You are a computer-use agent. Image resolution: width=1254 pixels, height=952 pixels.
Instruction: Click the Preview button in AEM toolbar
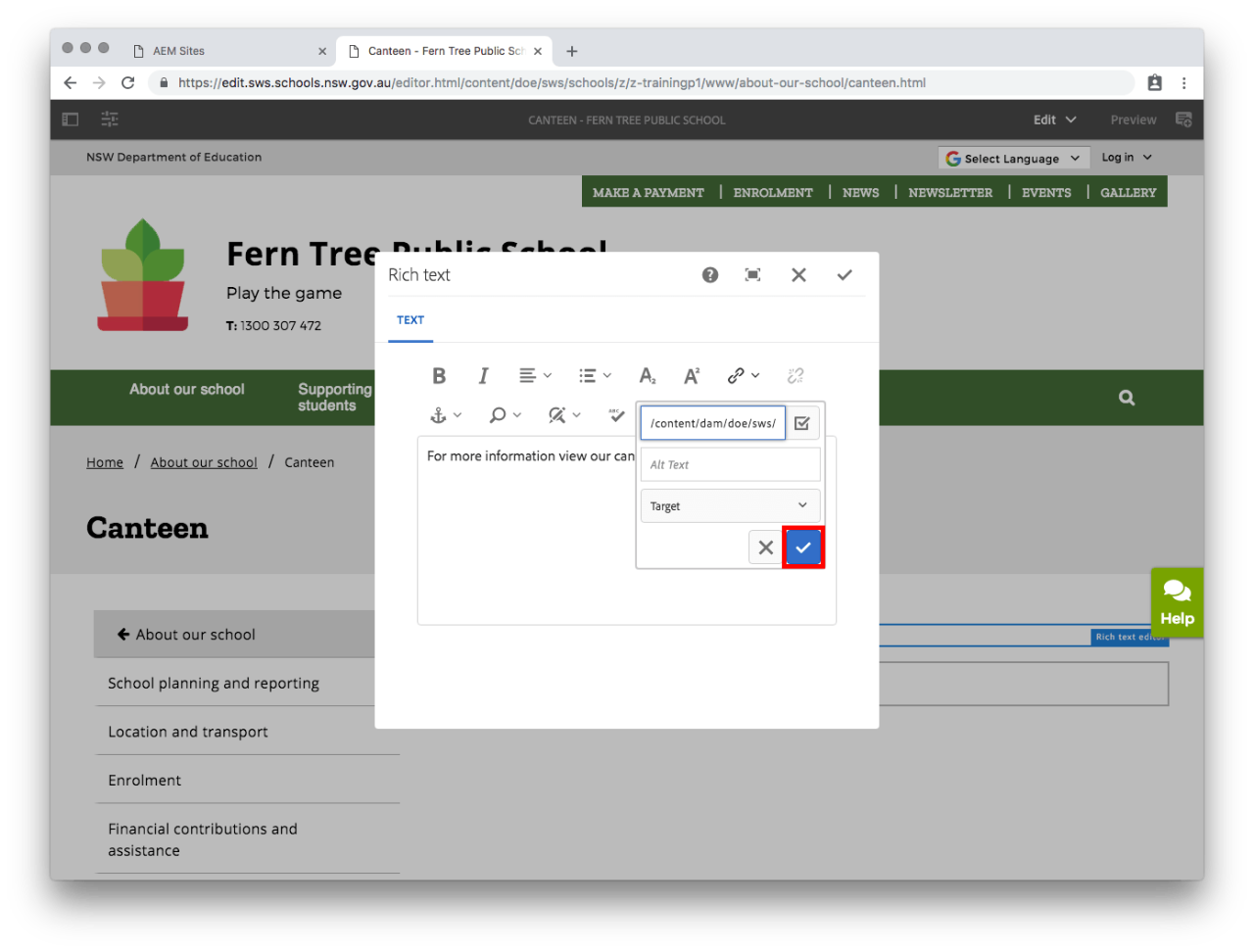coord(1133,119)
